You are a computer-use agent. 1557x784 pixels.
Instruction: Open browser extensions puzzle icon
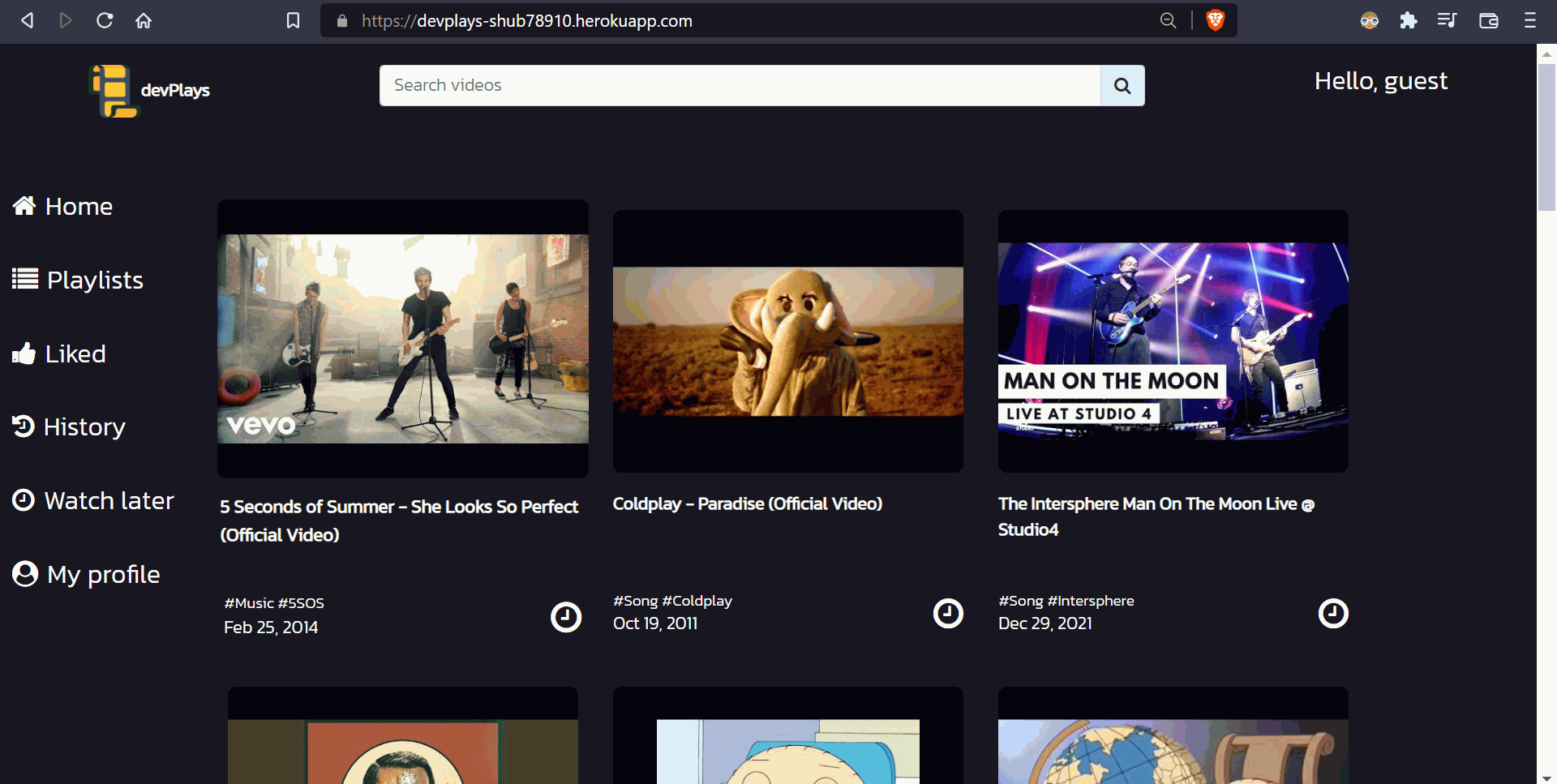click(1409, 20)
